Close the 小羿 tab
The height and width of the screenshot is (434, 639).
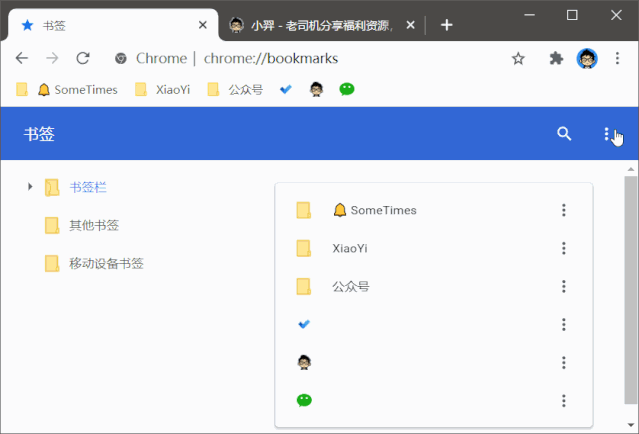pyautogui.click(x=410, y=25)
